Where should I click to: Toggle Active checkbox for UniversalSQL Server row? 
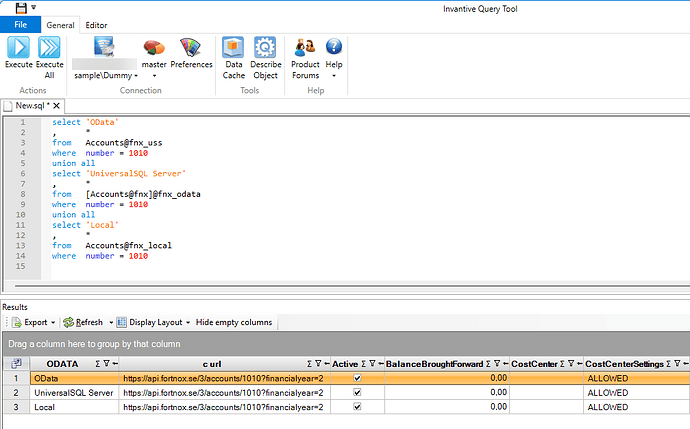(x=357, y=393)
